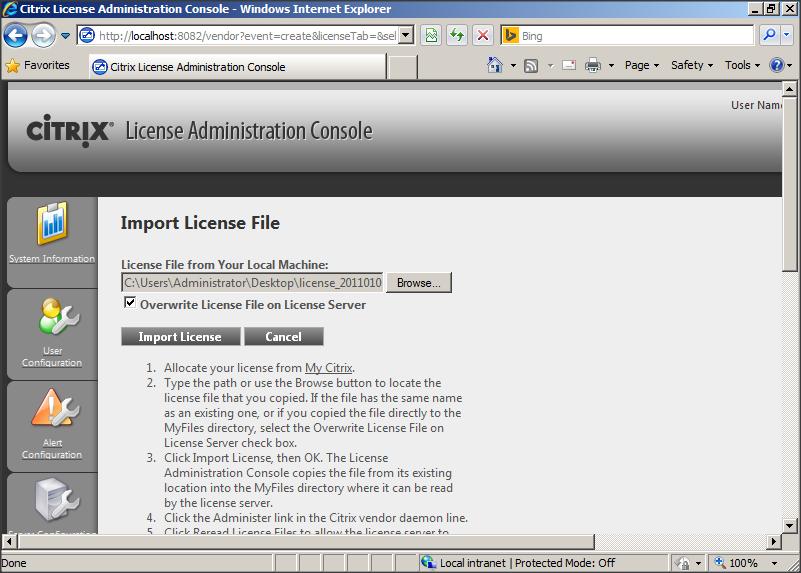
Task: Click the Browse... button
Action: pyautogui.click(x=419, y=283)
